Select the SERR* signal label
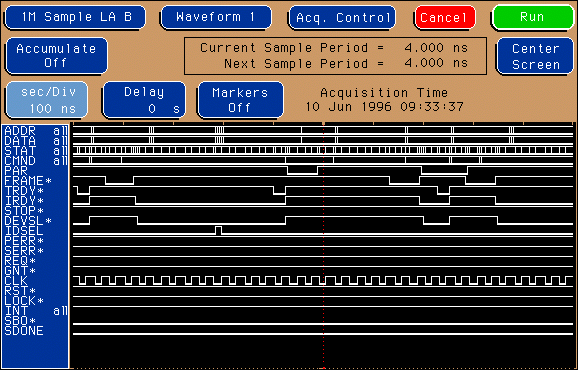Image resolution: width=578 pixels, height=370 pixels. [24, 251]
